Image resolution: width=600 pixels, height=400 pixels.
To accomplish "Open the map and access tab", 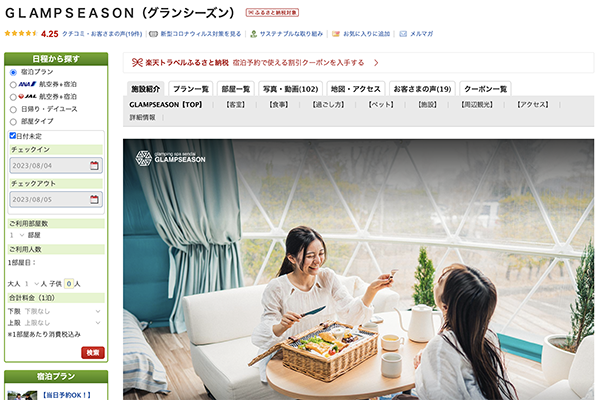I will click(x=355, y=89).
